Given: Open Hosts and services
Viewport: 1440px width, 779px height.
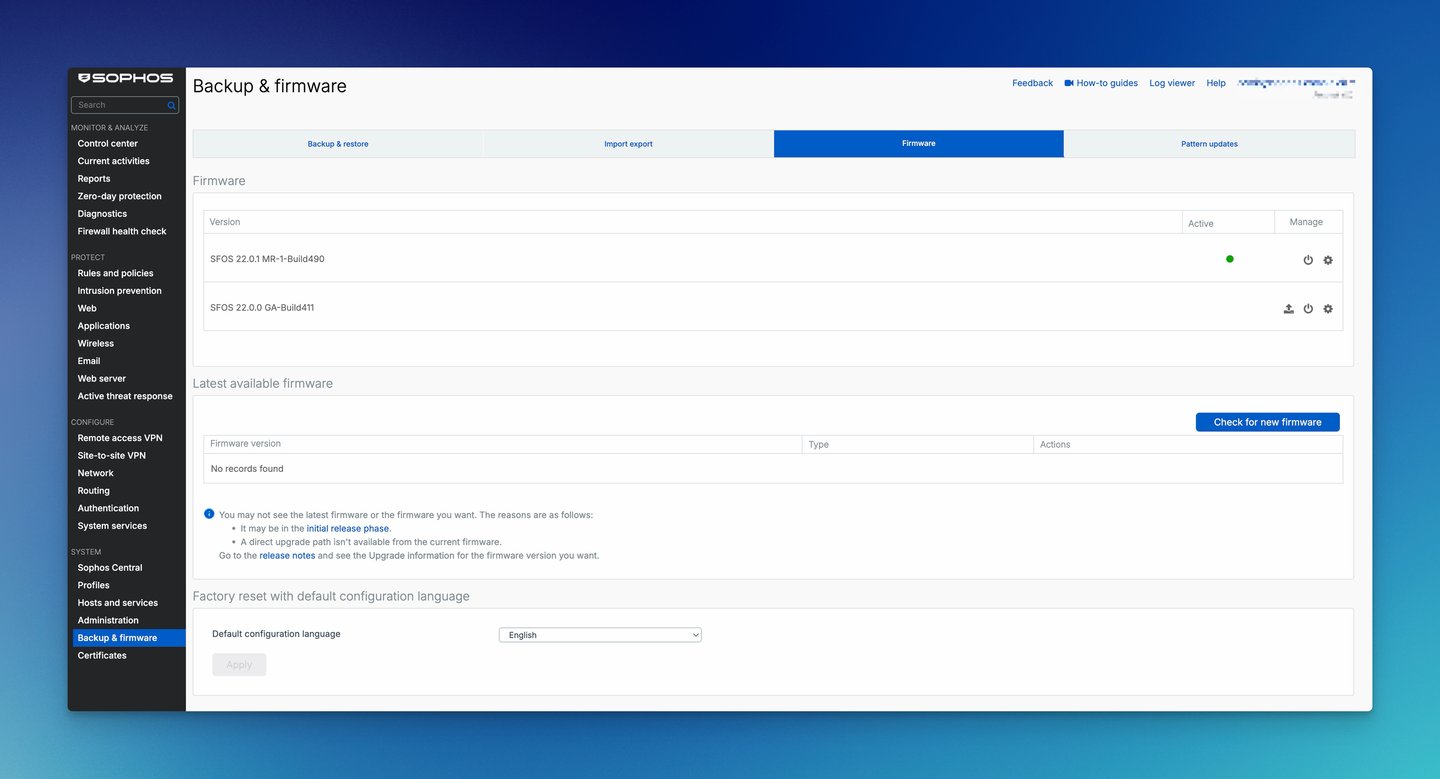Looking at the screenshot, I should [x=118, y=603].
